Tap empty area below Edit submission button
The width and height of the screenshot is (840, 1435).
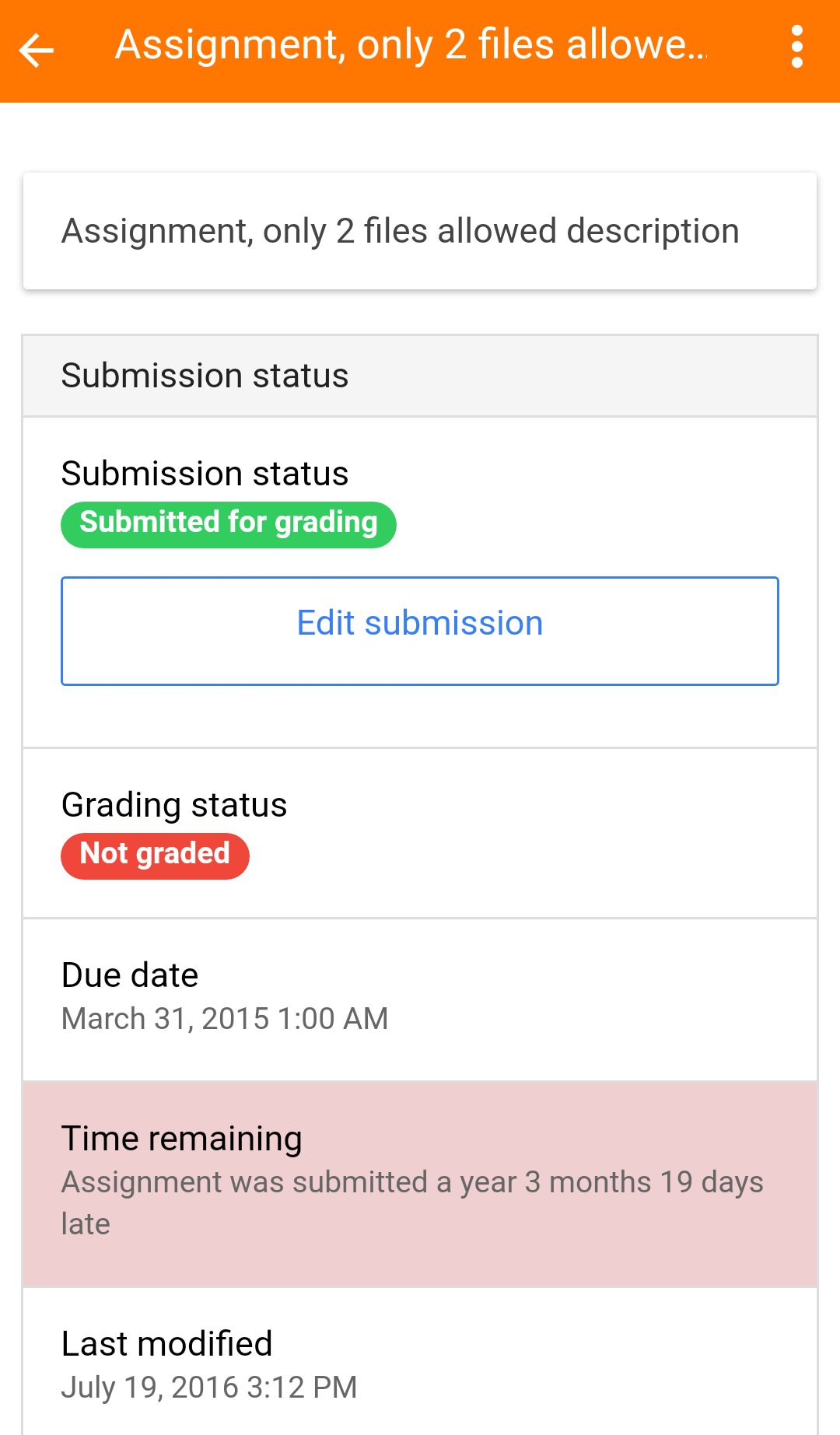point(420,717)
